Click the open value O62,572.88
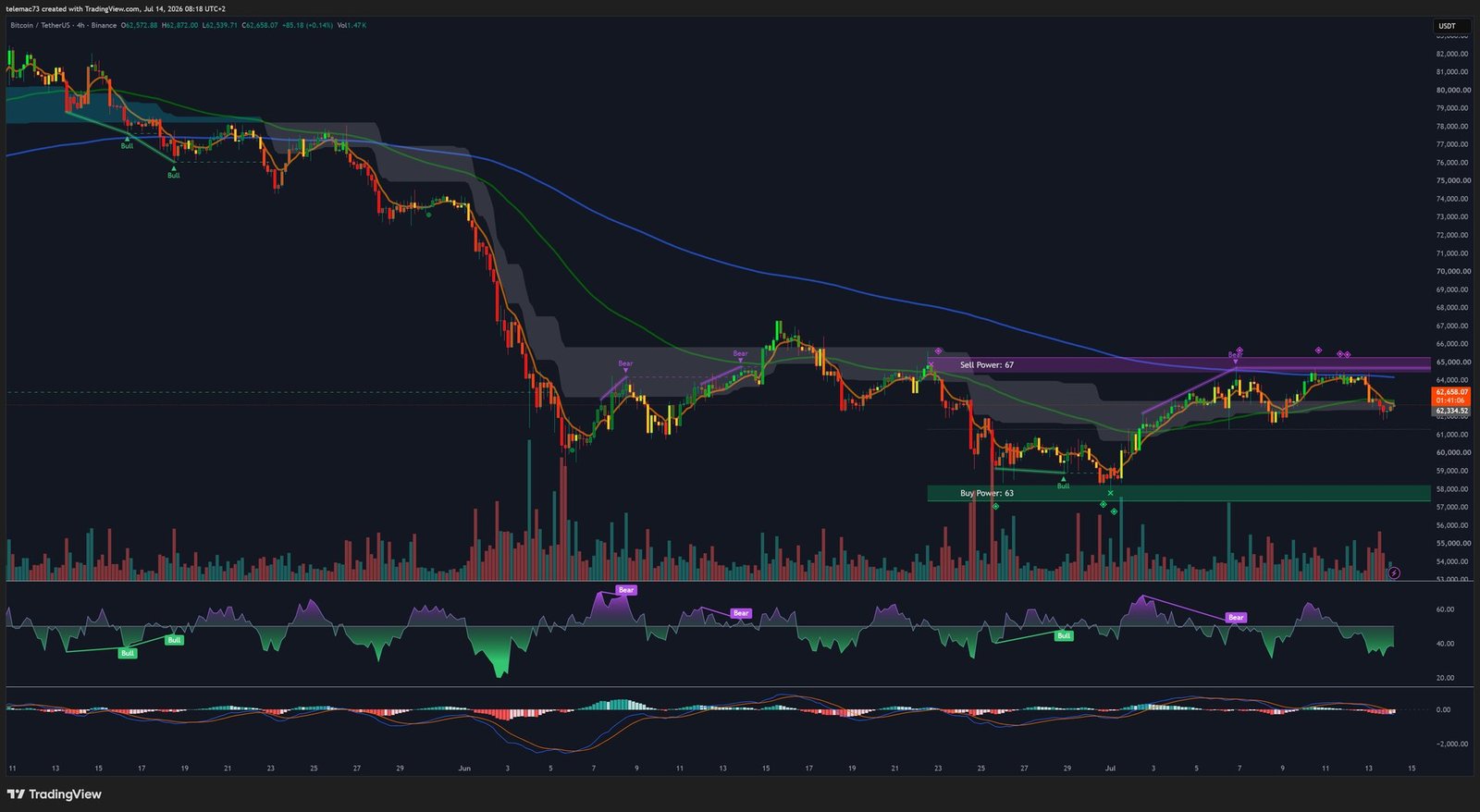This screenshot has height=812, width=1480. (x=139, y=25)
